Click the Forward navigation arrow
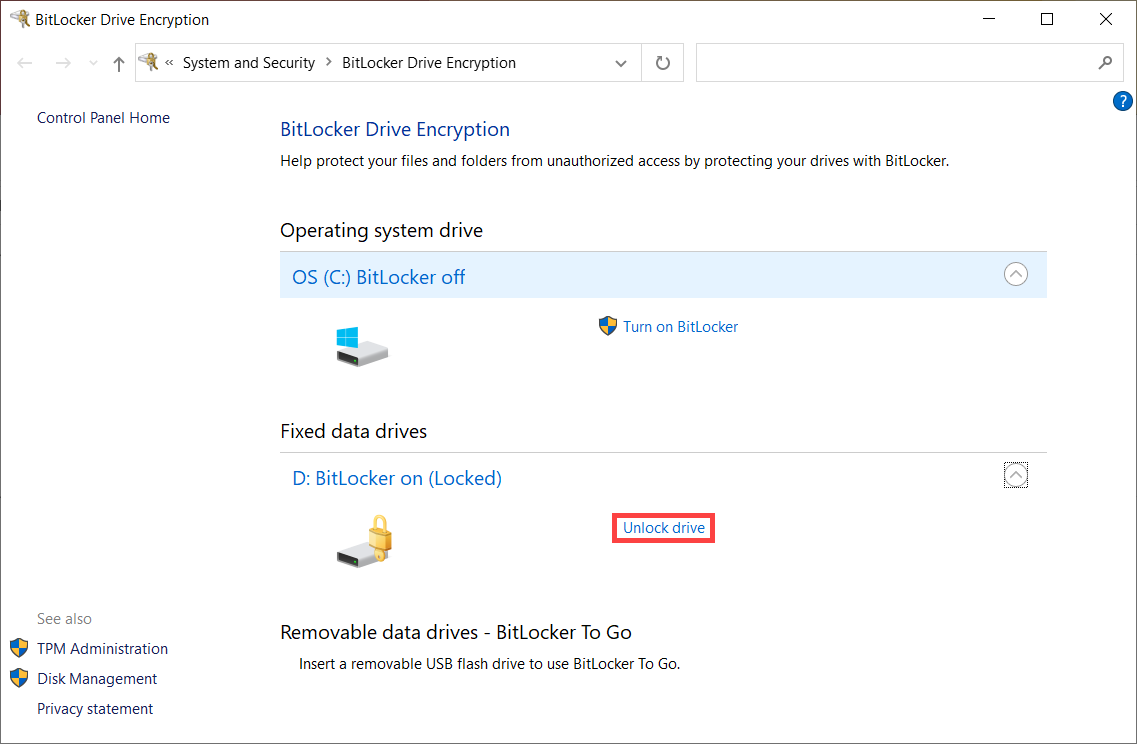Viewport: 1137px width, 744px height. click(x=63, y=63)
